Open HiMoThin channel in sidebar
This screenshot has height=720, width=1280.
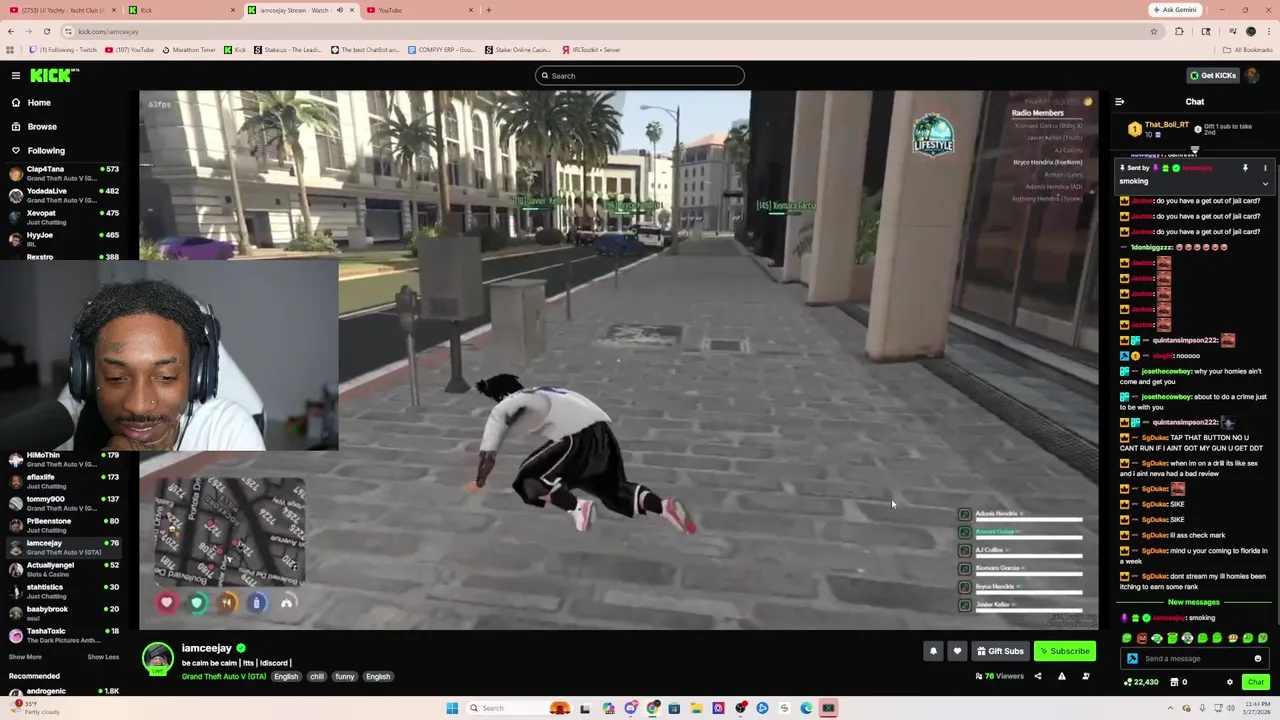pyautogui.click(x=62, y=459)
